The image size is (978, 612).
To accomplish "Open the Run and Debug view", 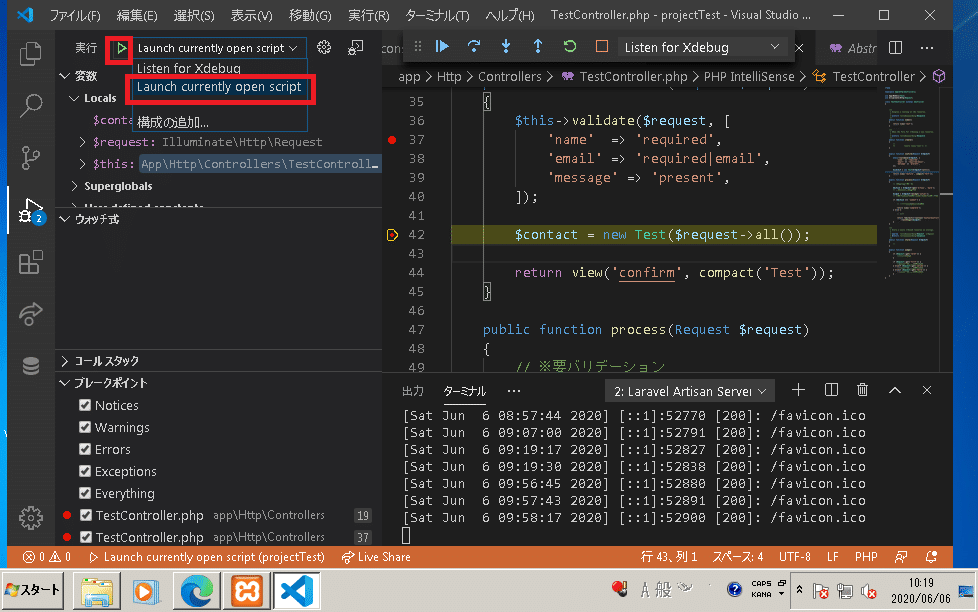I will (x=31, y=210).
